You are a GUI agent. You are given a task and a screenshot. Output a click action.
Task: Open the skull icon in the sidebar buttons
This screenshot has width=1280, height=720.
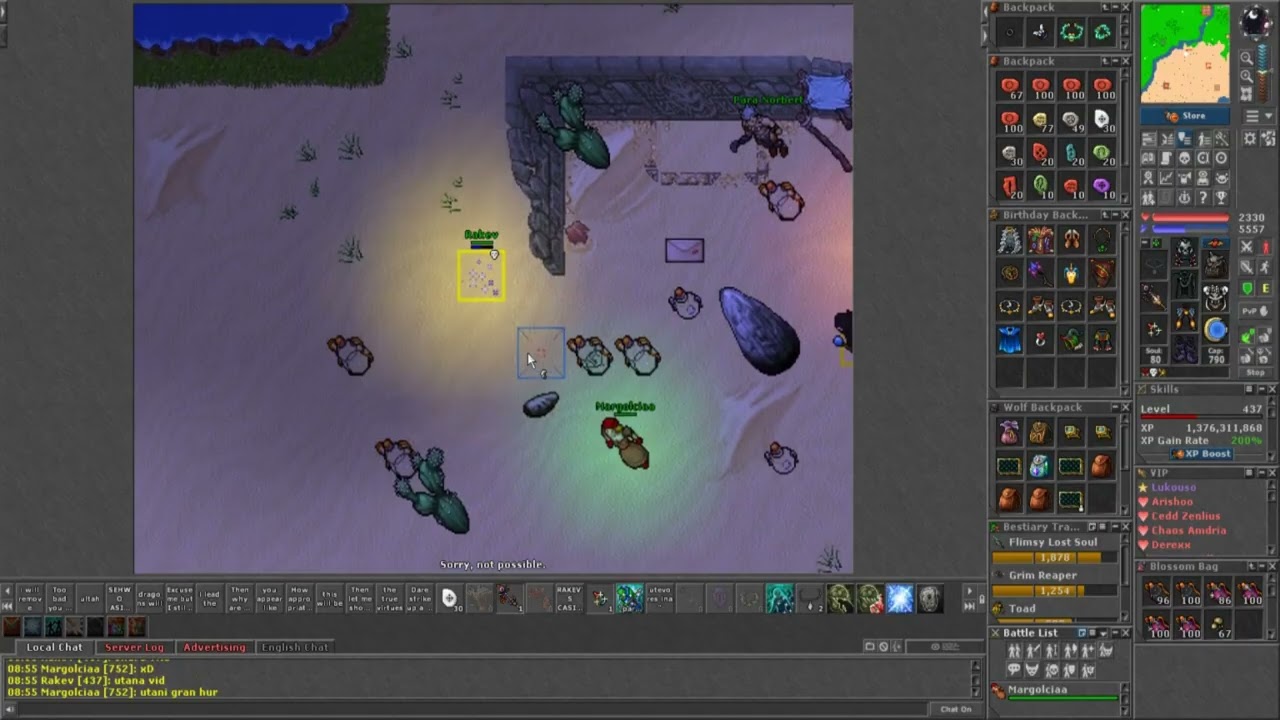1185,158
